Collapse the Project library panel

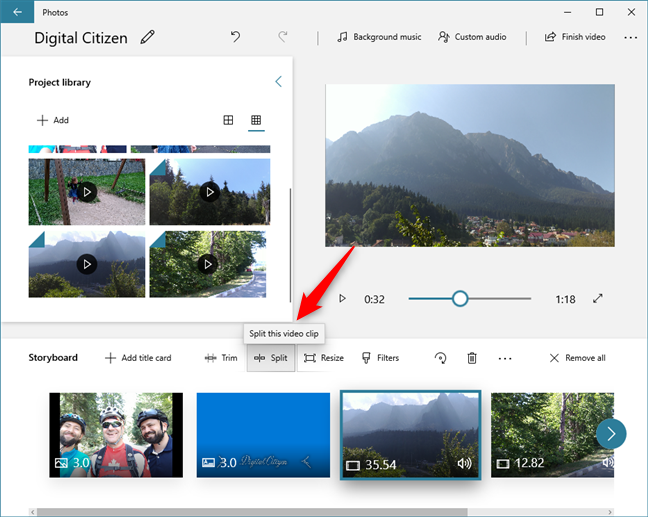tap(279, 81)
